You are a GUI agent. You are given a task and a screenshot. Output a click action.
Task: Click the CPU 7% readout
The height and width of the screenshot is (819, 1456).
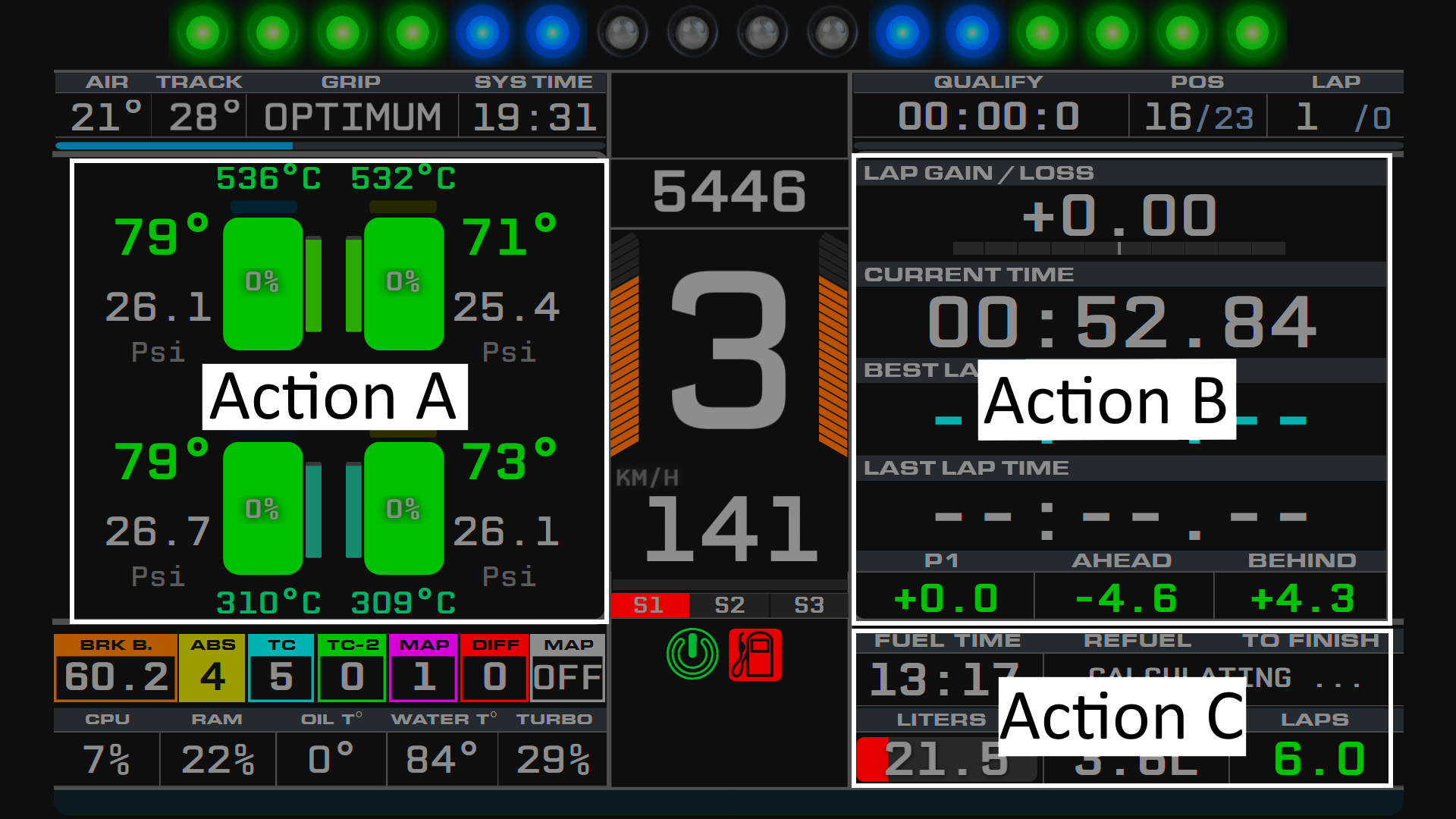[x=105, y=759]
